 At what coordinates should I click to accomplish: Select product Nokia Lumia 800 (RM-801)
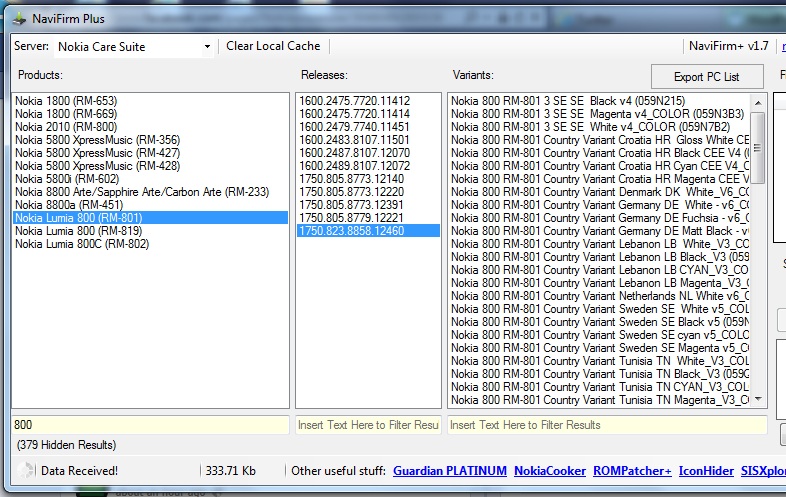pyautogui.click(x=150, y=218)
